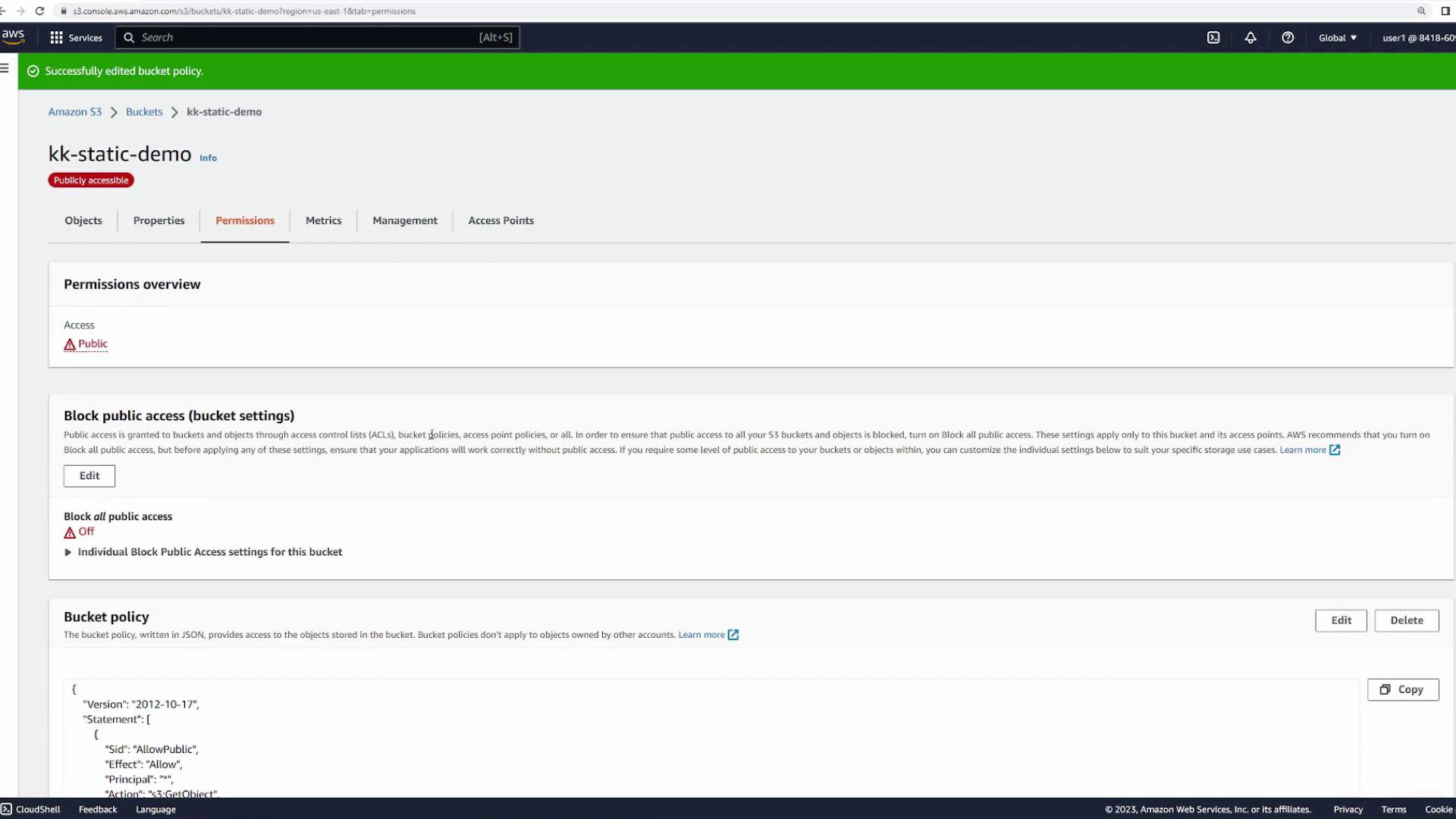
Task: Open CloudShell icon in top navigation bar
Action: (x=1213, y=38)
